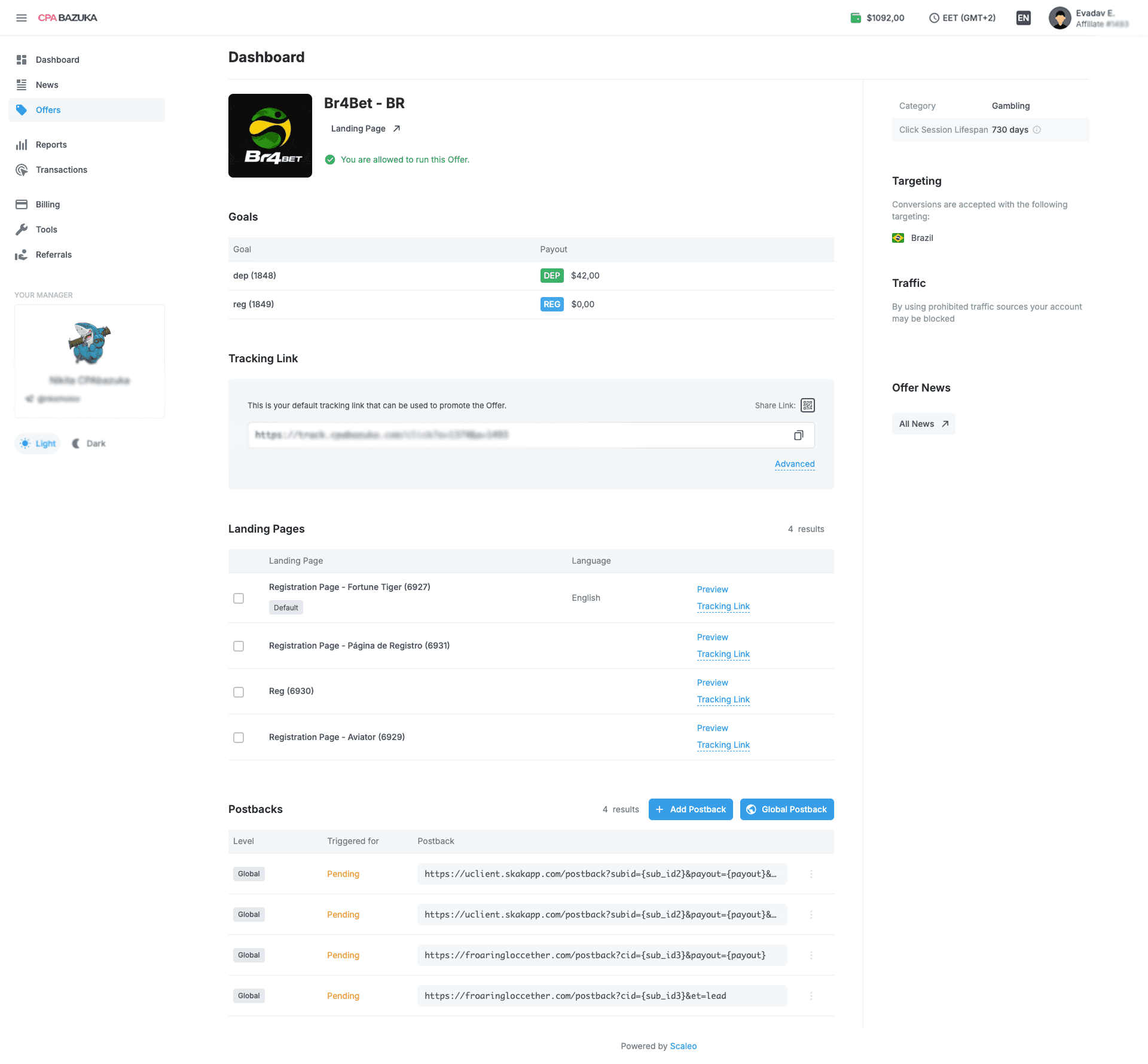This screenshot has height=1064, width=1148.
Task: Open options menu for first skakapp postback
Action: click(811, 874)
